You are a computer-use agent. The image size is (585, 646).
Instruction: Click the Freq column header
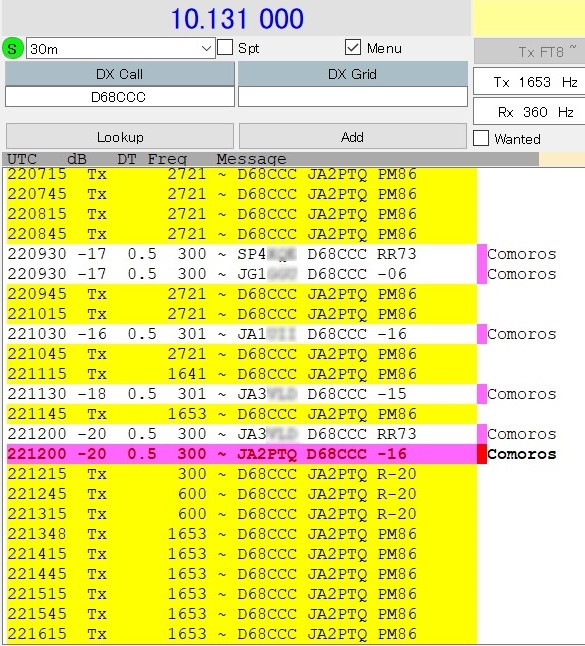click(167, 159)
